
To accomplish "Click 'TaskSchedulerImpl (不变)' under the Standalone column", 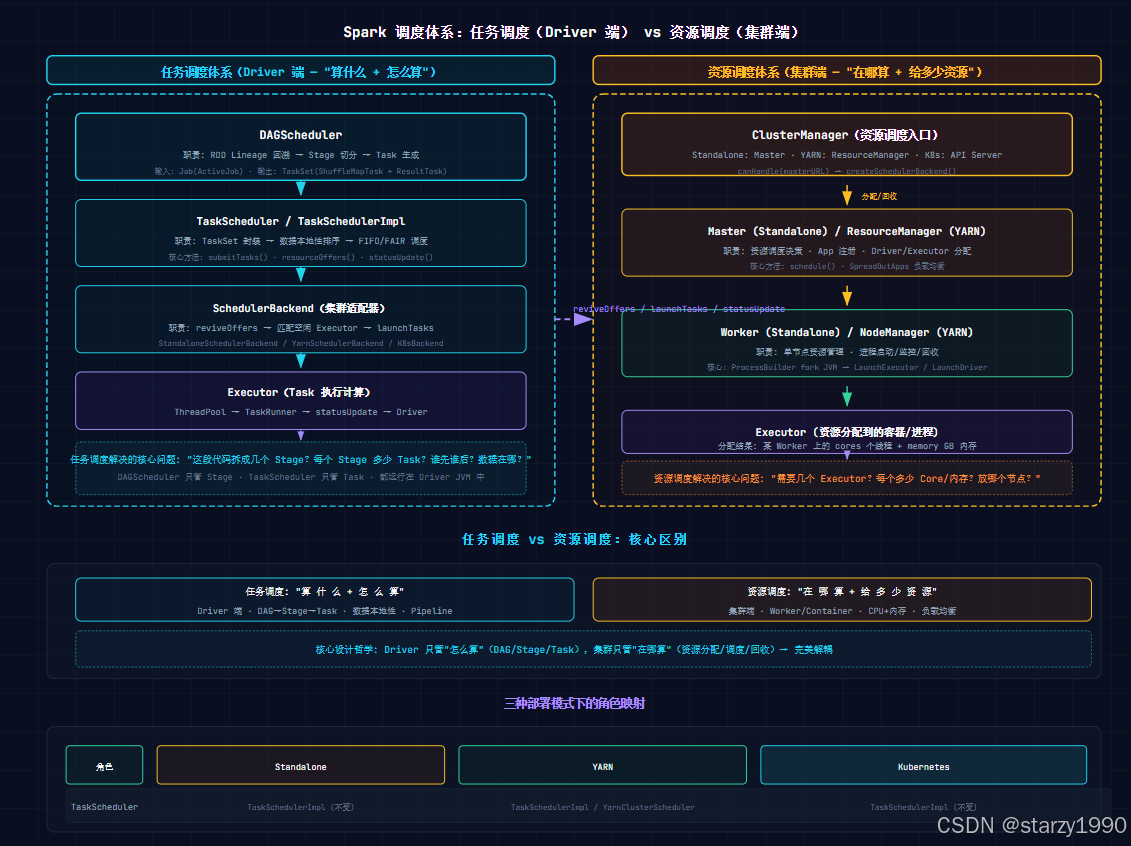I will (301, 807).
